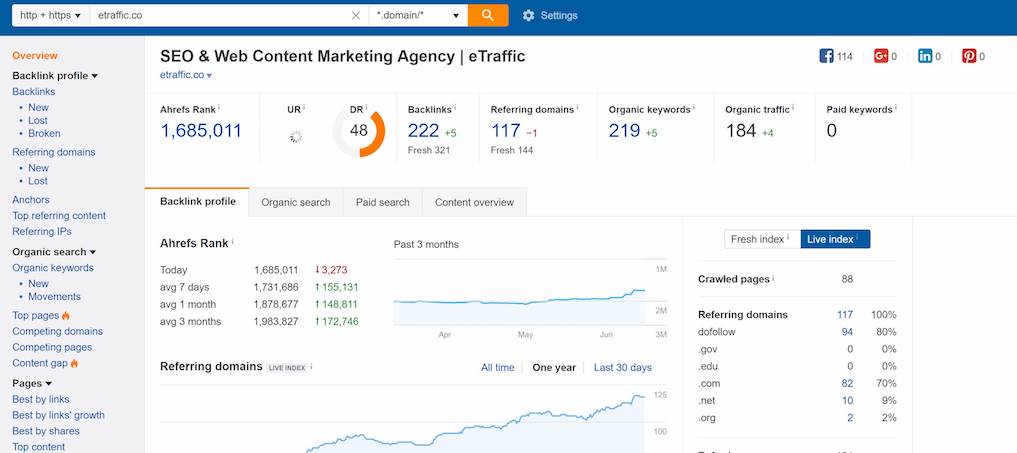
Task: Click the info icon beside LIVE INDEX badge
Action: pyautogui.click(x=311, y=367)
